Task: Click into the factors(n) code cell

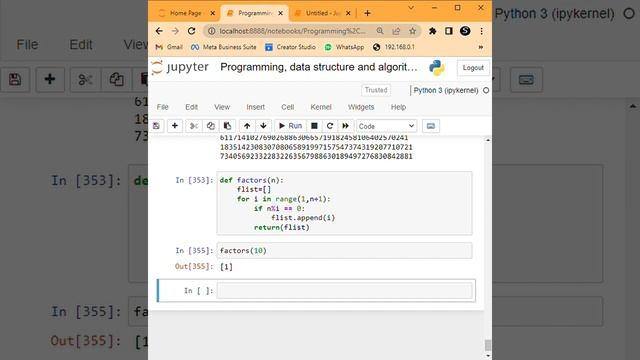Action: (x=344, y=203)
